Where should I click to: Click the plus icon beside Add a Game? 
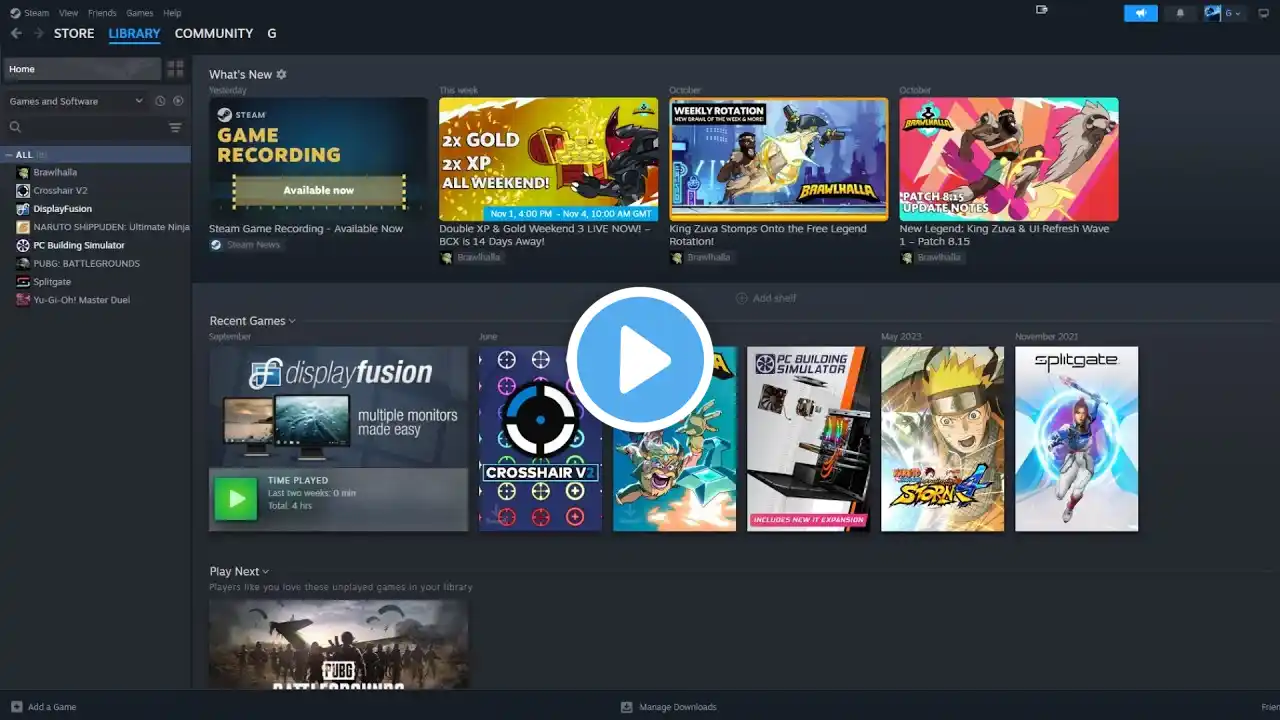[x=16, y=707]
